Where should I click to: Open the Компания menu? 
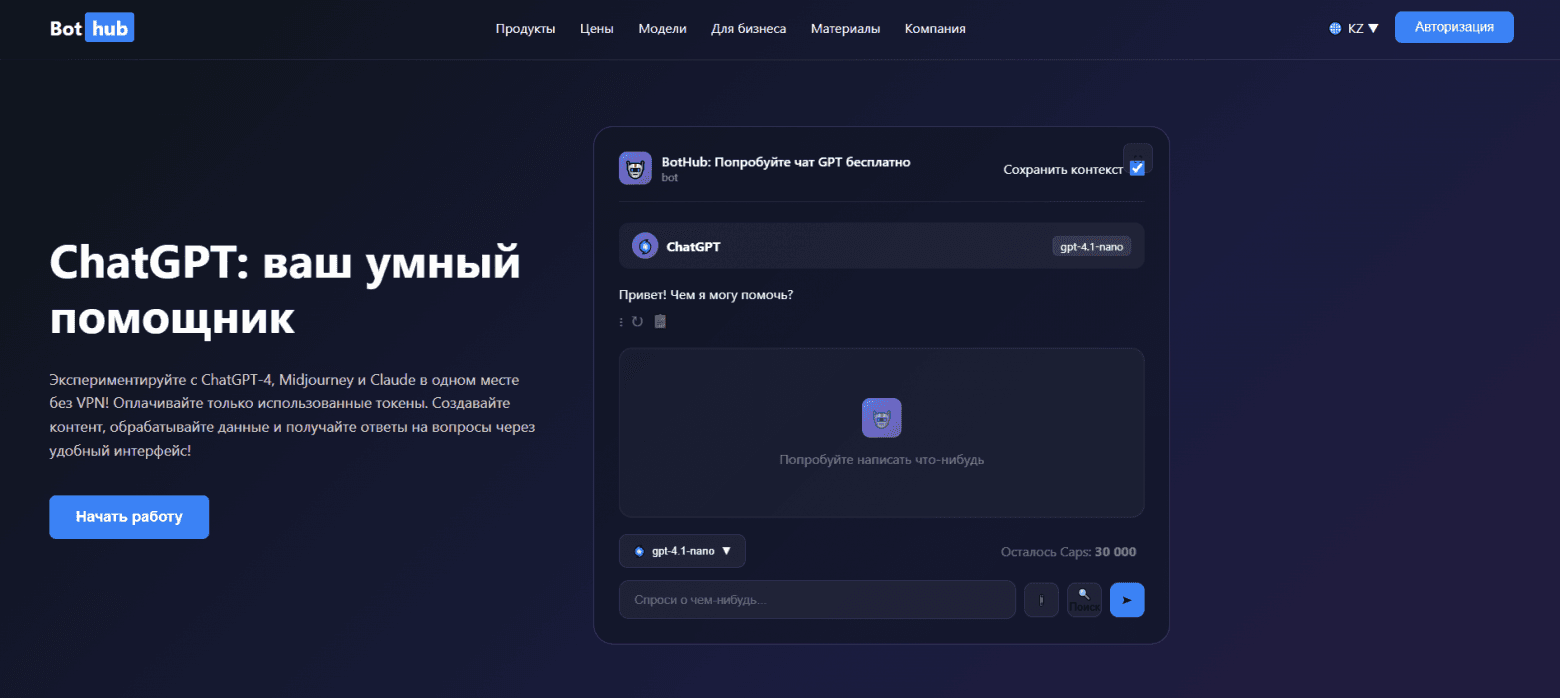click(x=934, y=28)
